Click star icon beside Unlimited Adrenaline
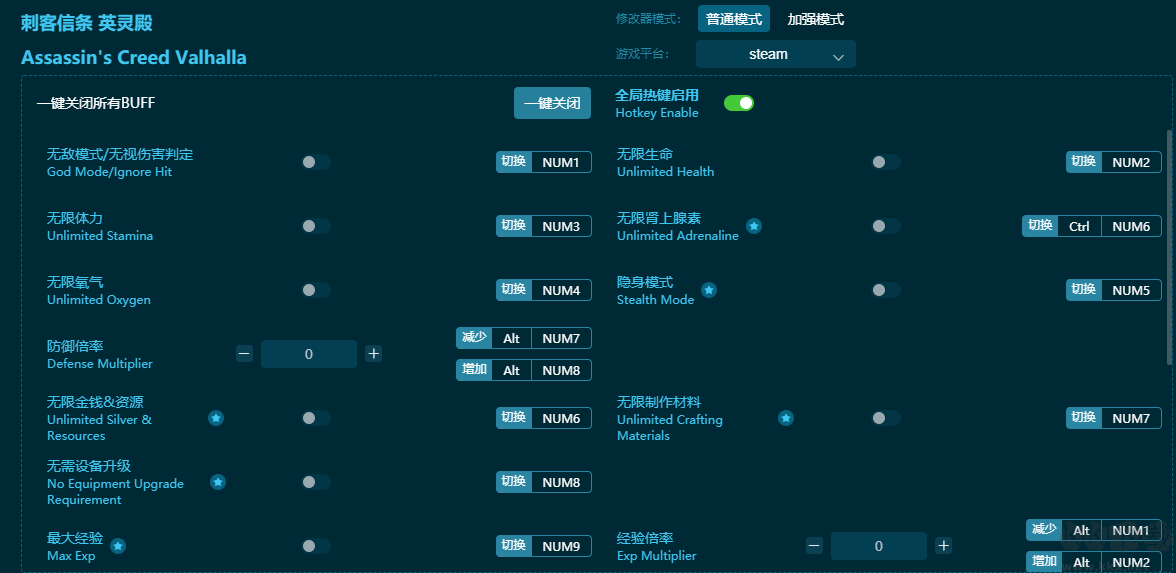Image resolution: width=1176 pixels, height=573 pixels. [x=754, y=226]
